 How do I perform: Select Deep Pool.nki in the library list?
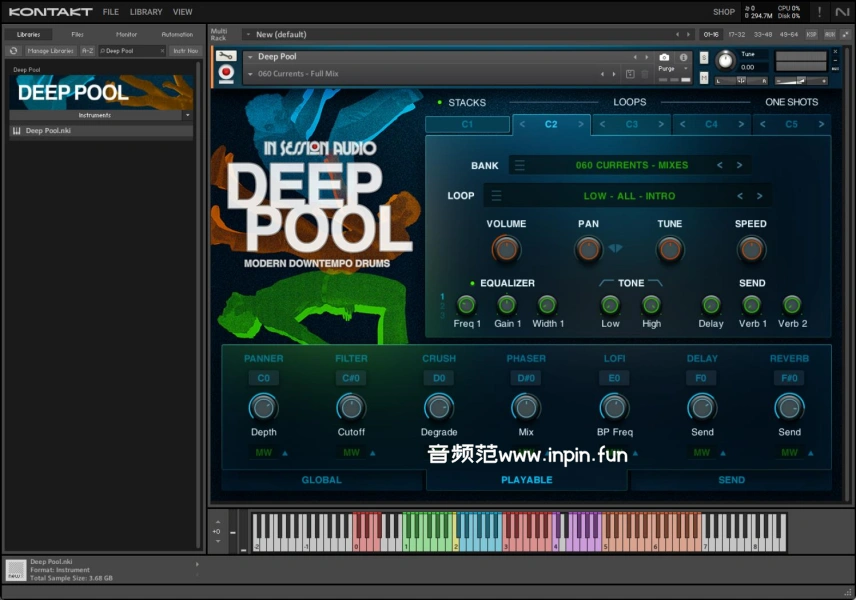[48, 130]
